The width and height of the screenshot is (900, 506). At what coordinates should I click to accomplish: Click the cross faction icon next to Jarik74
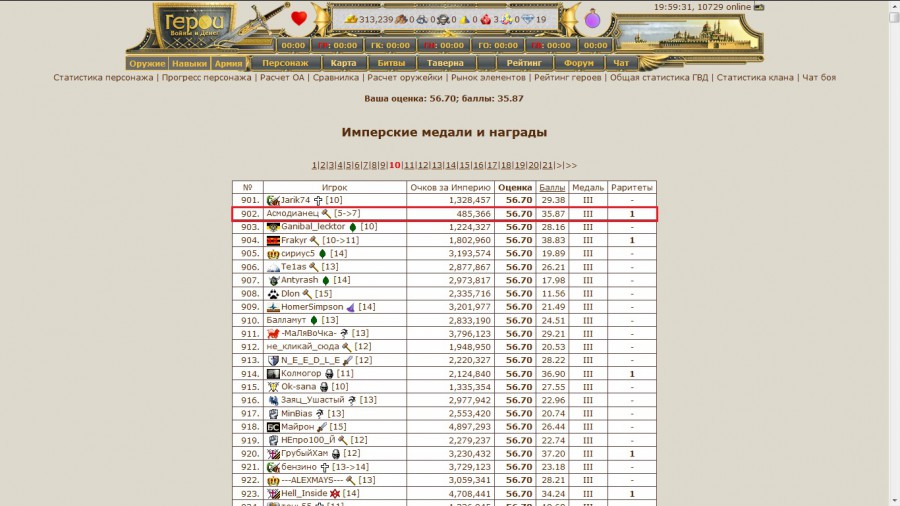(x=318, y=200)
